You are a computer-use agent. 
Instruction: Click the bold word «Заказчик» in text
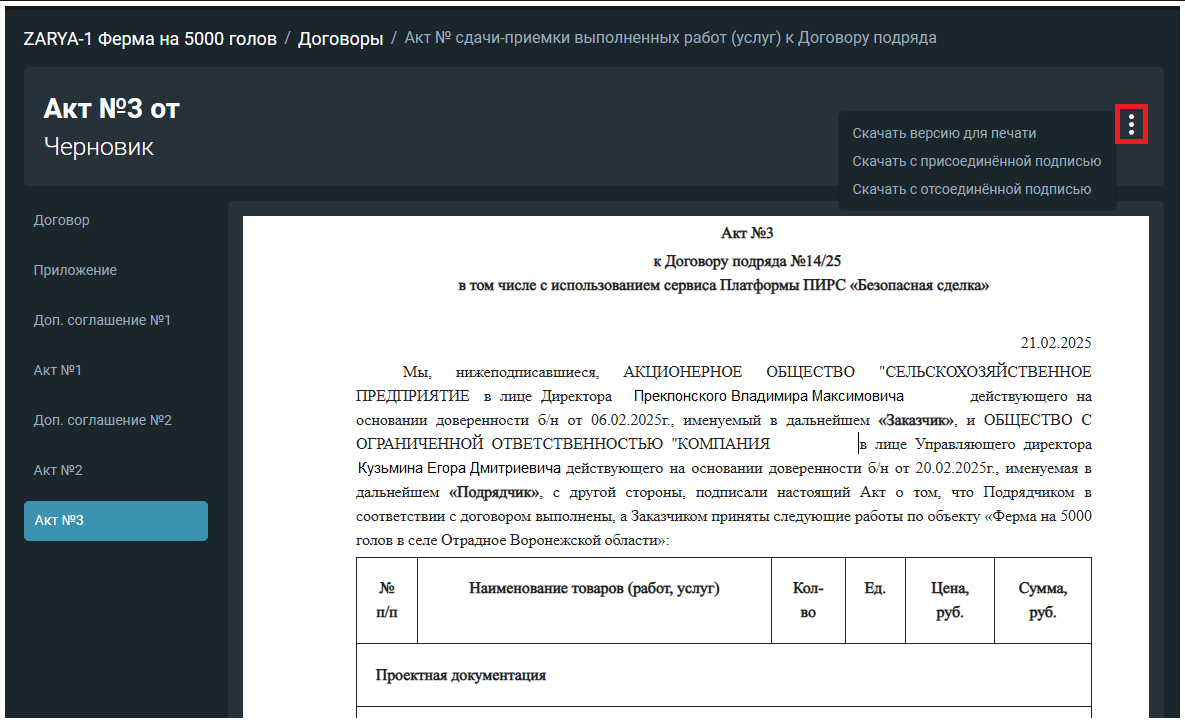tap(917, 420)
